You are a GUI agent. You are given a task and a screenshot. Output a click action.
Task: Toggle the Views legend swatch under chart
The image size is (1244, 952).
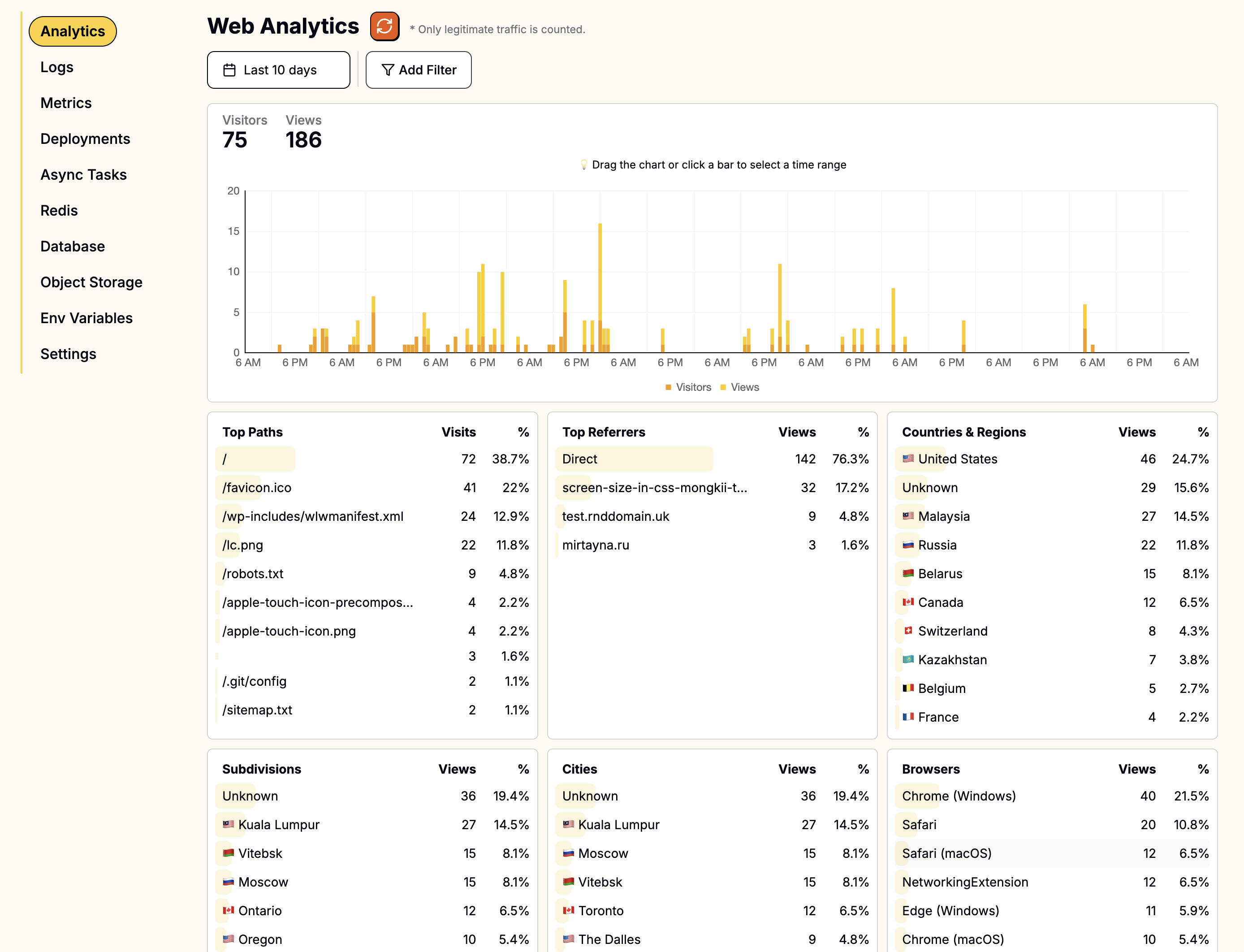[723, 387]
